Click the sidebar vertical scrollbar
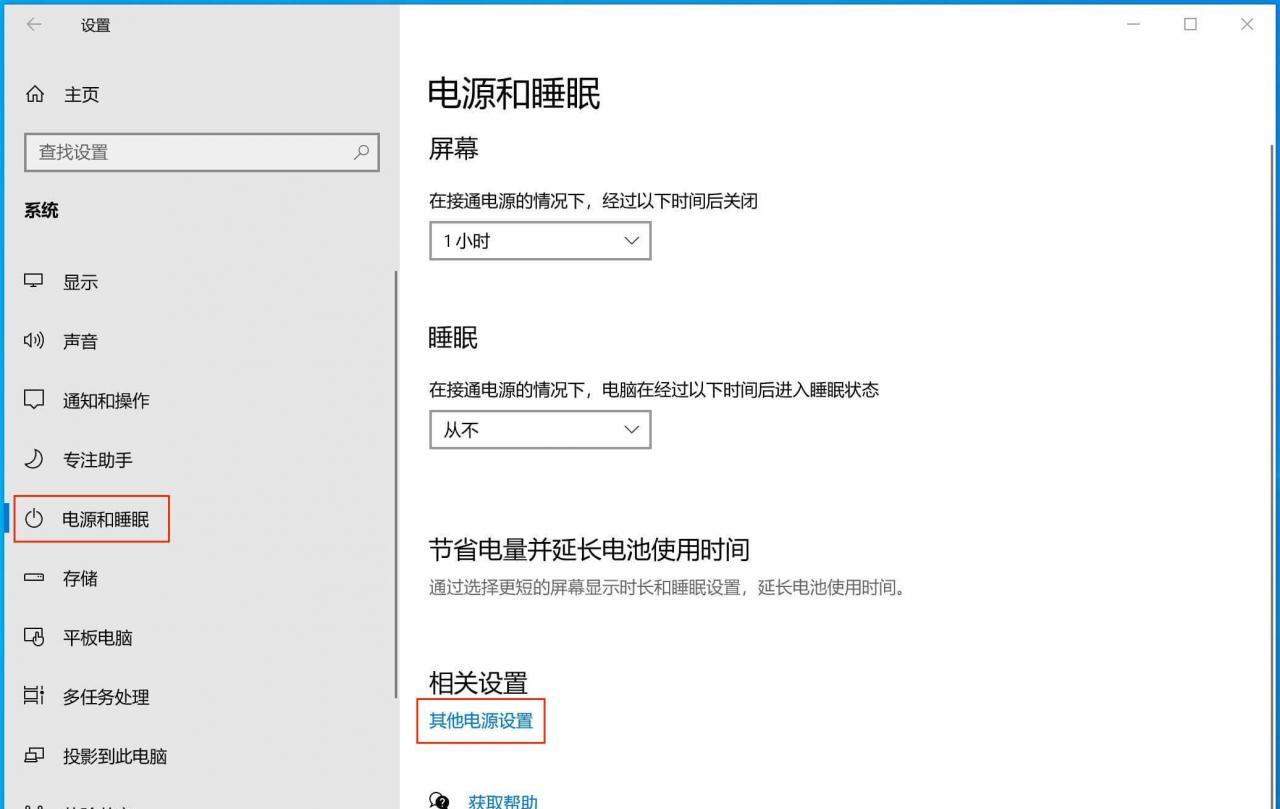1280x809 pixels. [x=397, y=480]
